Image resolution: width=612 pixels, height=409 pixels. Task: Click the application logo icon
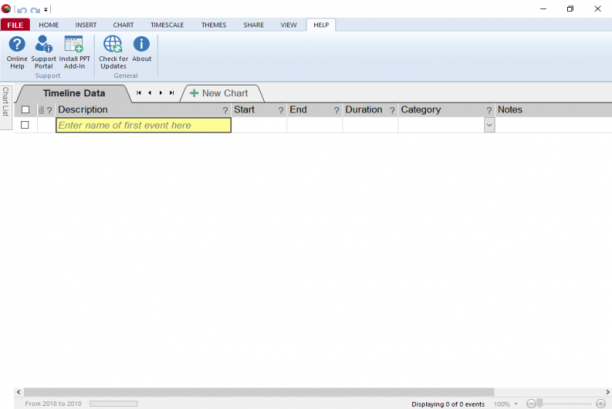point(6,8)
